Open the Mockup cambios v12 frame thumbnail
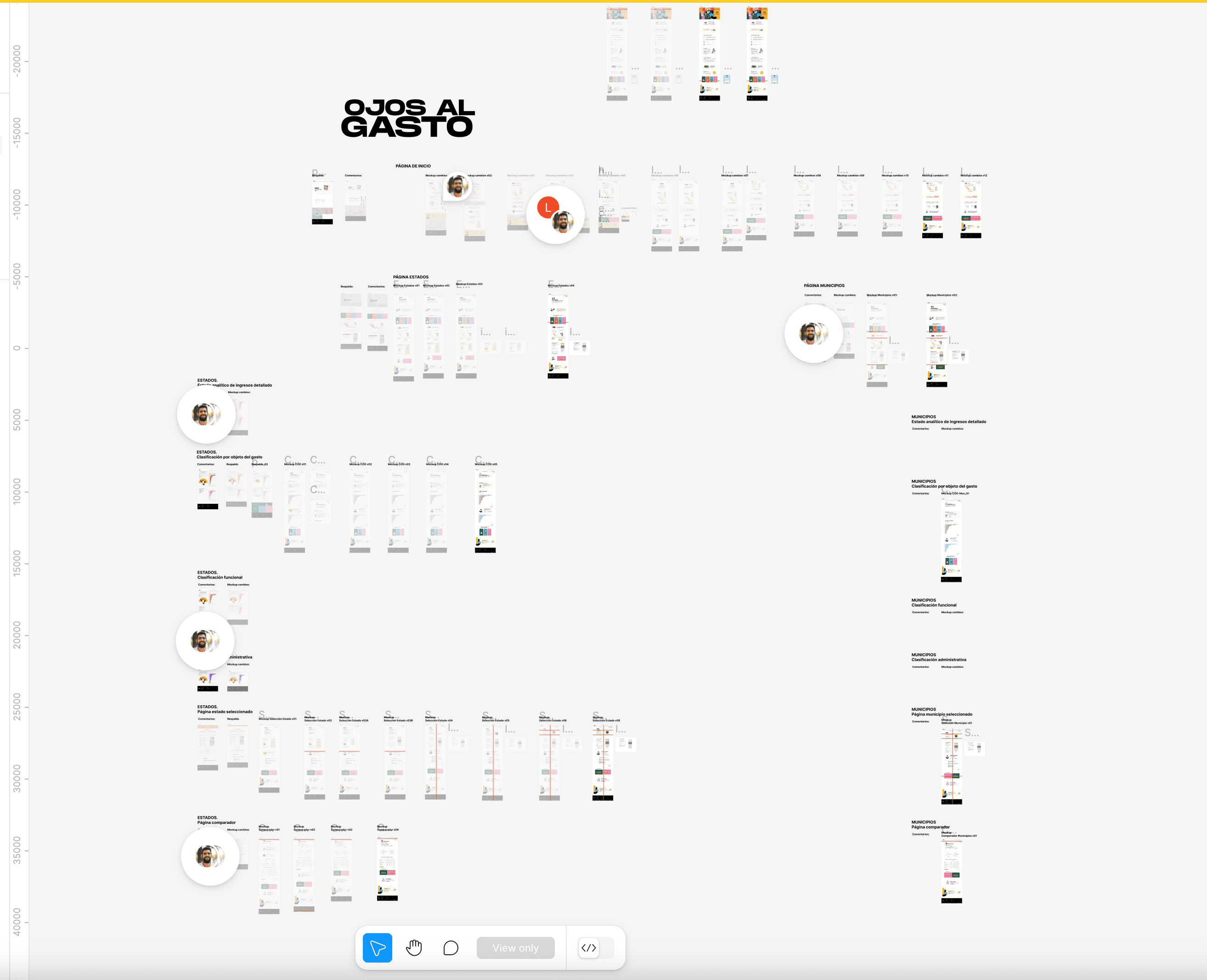 [x=970, y=209]
